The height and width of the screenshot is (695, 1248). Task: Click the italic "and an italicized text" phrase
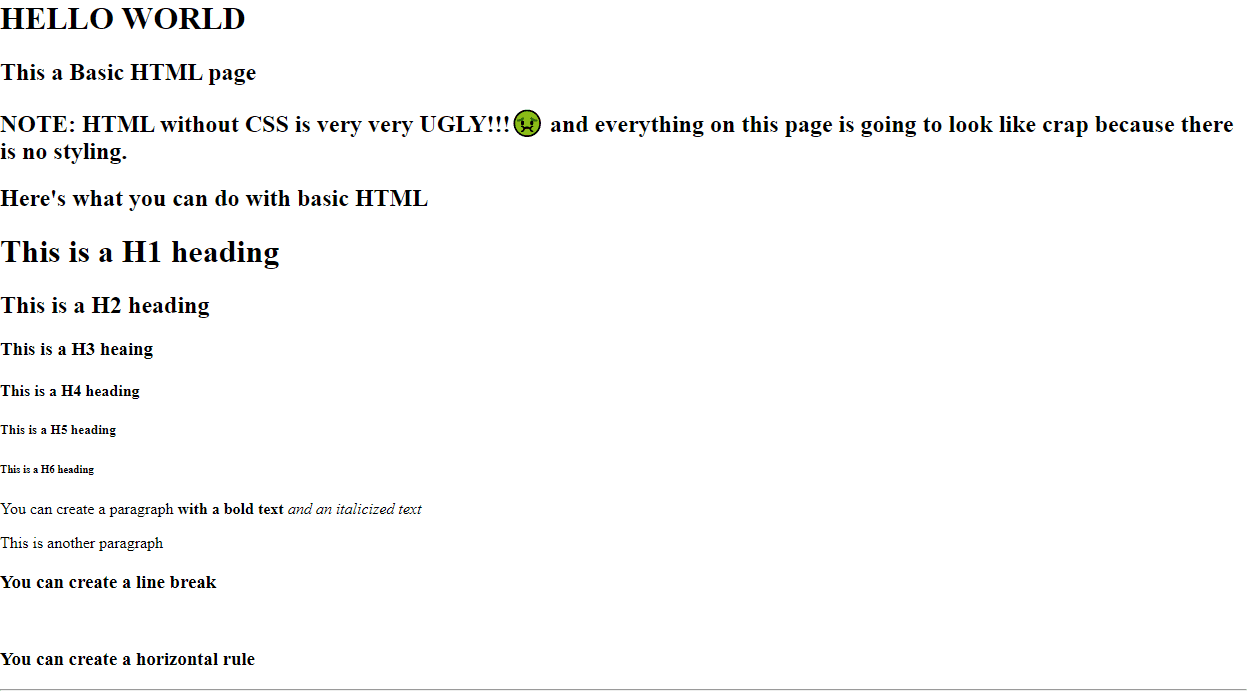[x=355, y=509]
